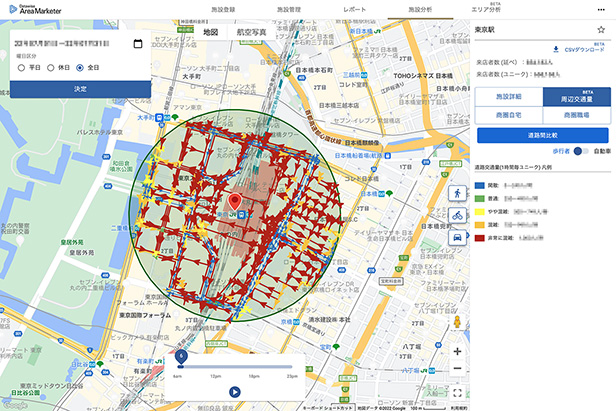
Task: Click the red 非常に混雑 legend swatch
Action: tap(480, 238)
